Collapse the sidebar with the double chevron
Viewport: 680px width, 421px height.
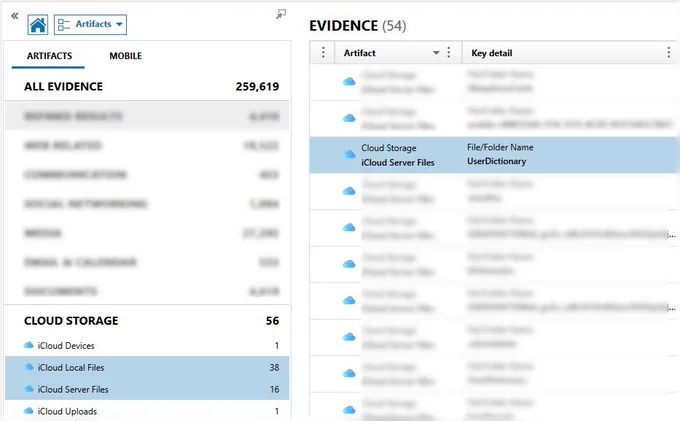15,16
